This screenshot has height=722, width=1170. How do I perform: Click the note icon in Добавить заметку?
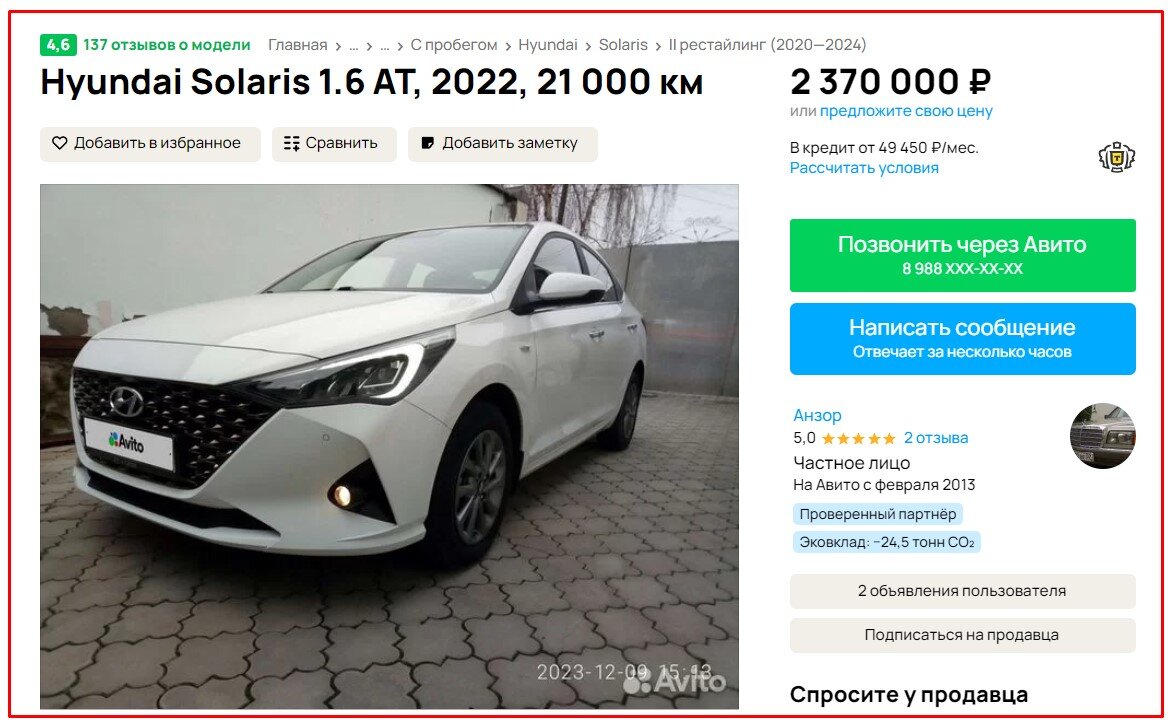(x=428, y=143)
